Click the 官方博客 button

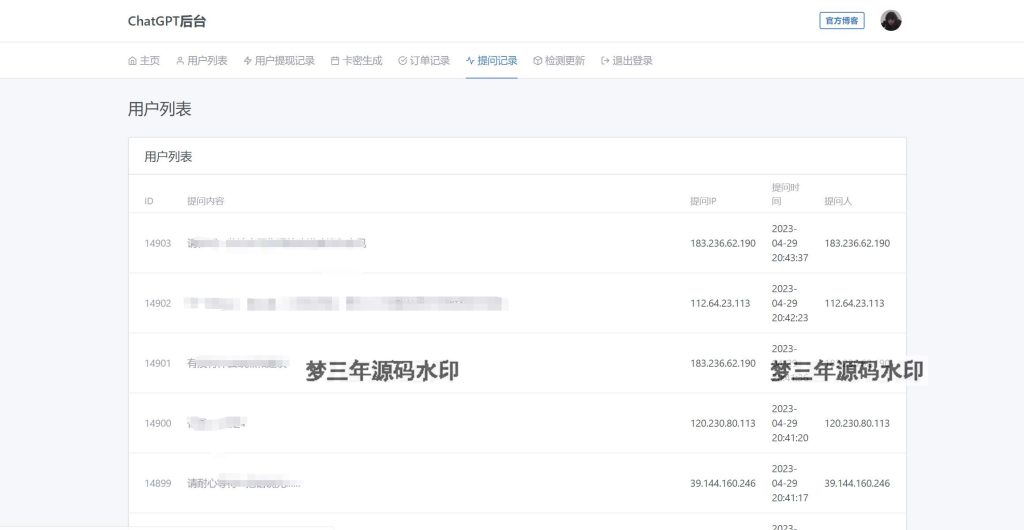click(842, 21)
